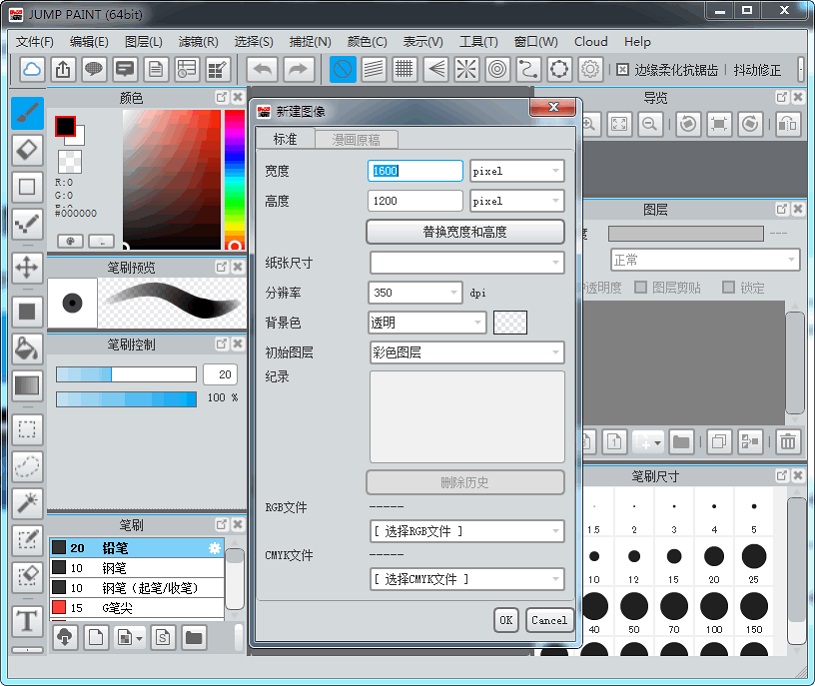Switch to the 漫画原稿 tab
Image resolution: width=815 pixels, height=686 pixels.
point(355,139)
